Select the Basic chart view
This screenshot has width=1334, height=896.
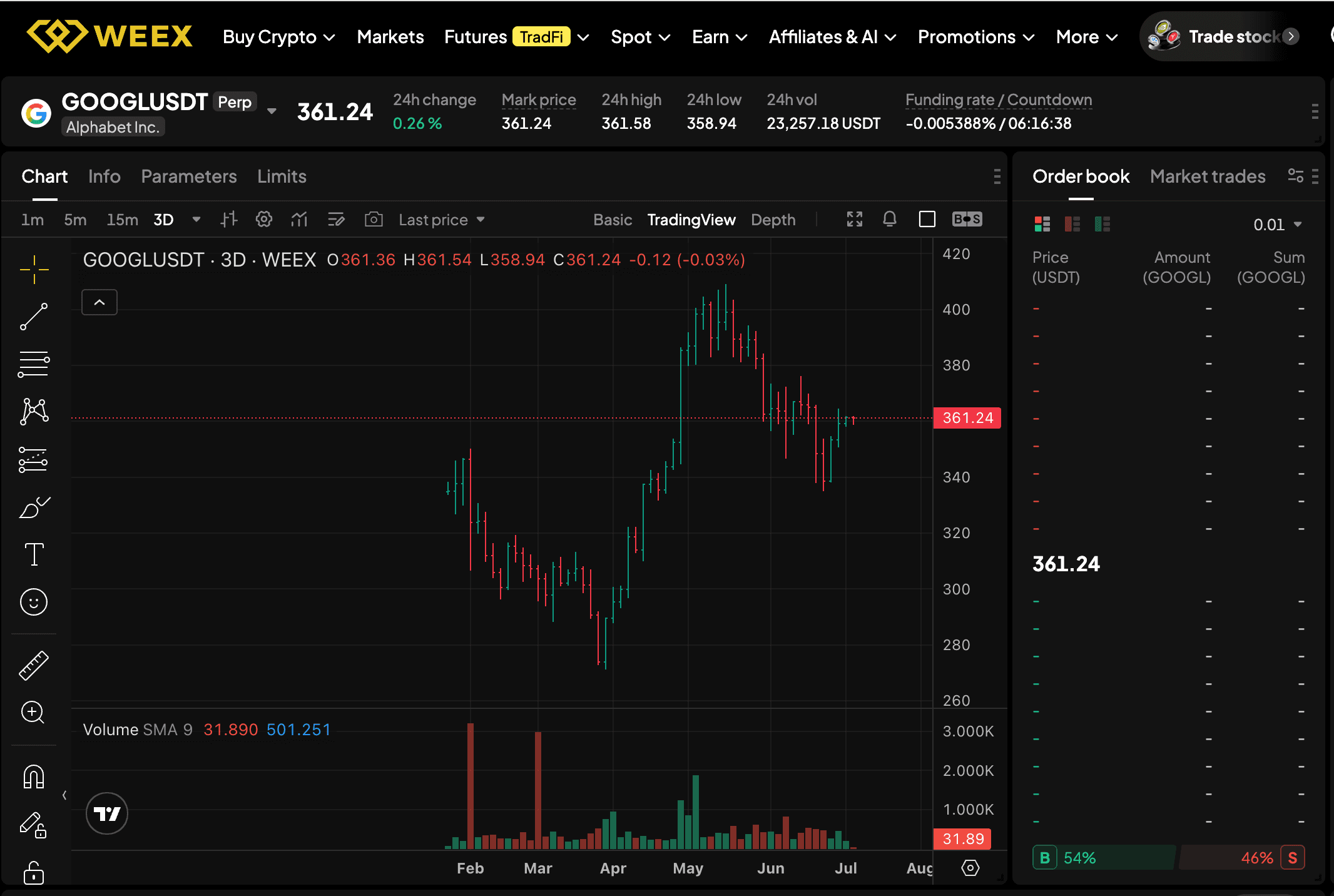tap(613, 220)
